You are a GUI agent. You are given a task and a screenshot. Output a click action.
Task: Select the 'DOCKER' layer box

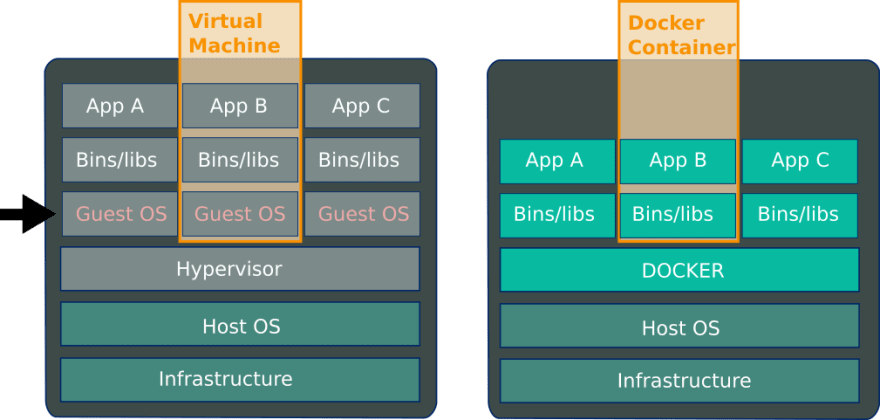click(x=679, y=270)
